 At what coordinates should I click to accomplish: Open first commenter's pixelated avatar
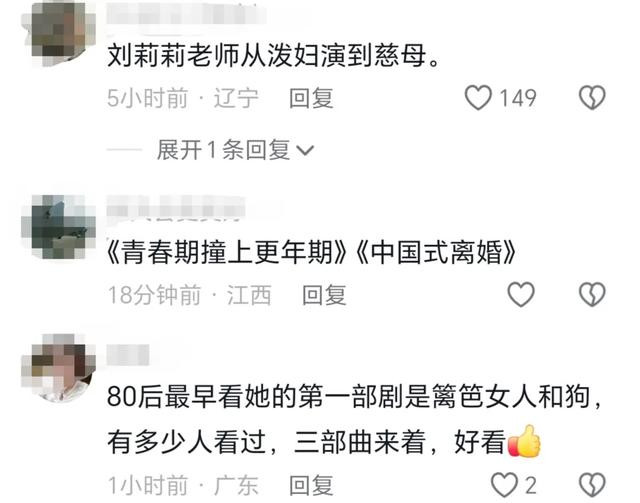point(58,34)
